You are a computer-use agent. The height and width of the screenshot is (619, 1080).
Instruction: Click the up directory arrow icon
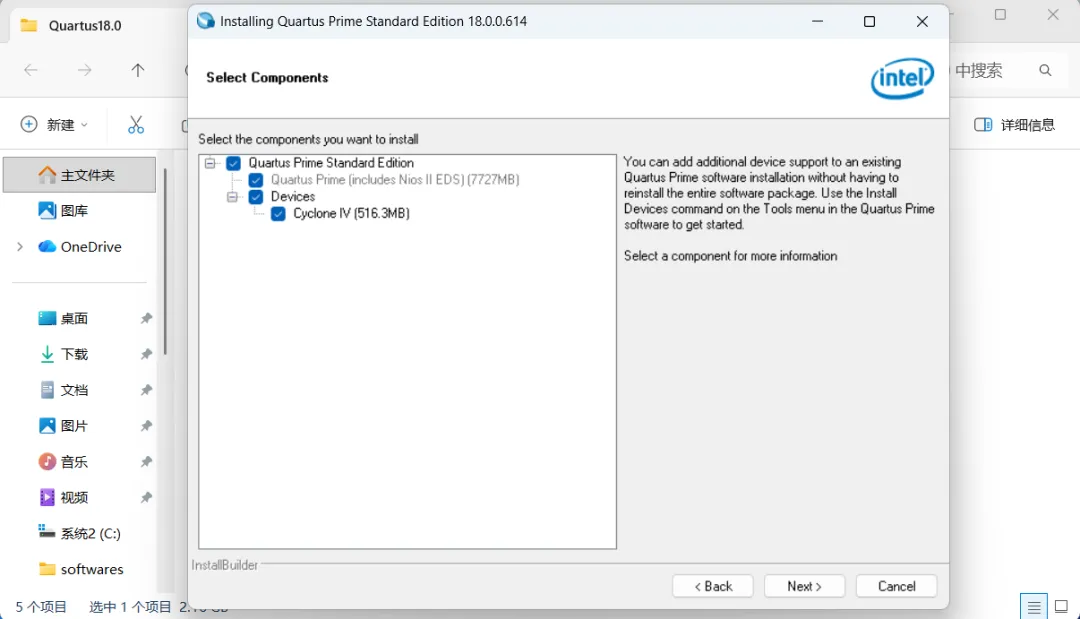point(138,70)
